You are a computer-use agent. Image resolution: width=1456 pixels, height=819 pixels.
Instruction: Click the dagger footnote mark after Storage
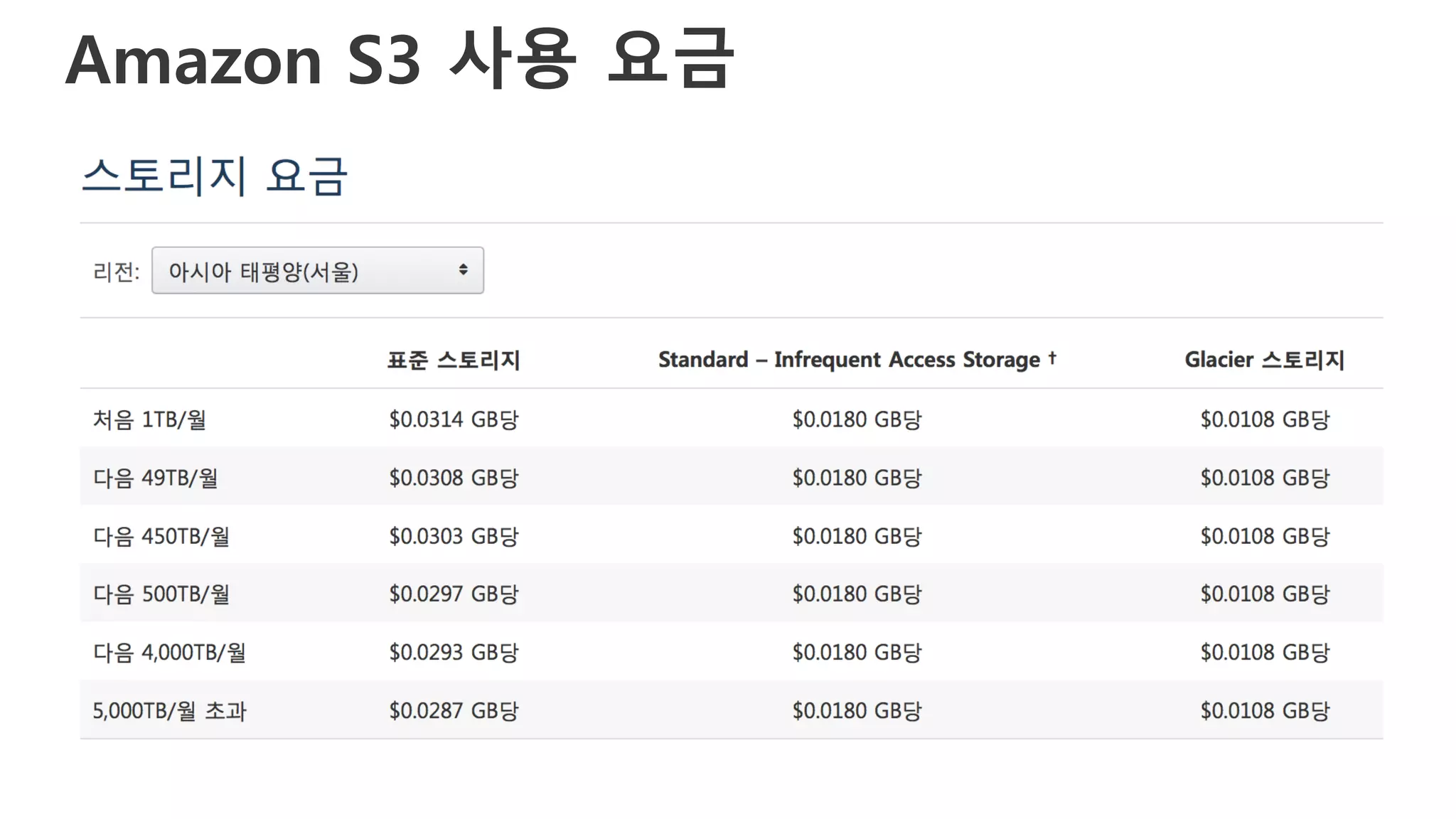pos(1052,358)
